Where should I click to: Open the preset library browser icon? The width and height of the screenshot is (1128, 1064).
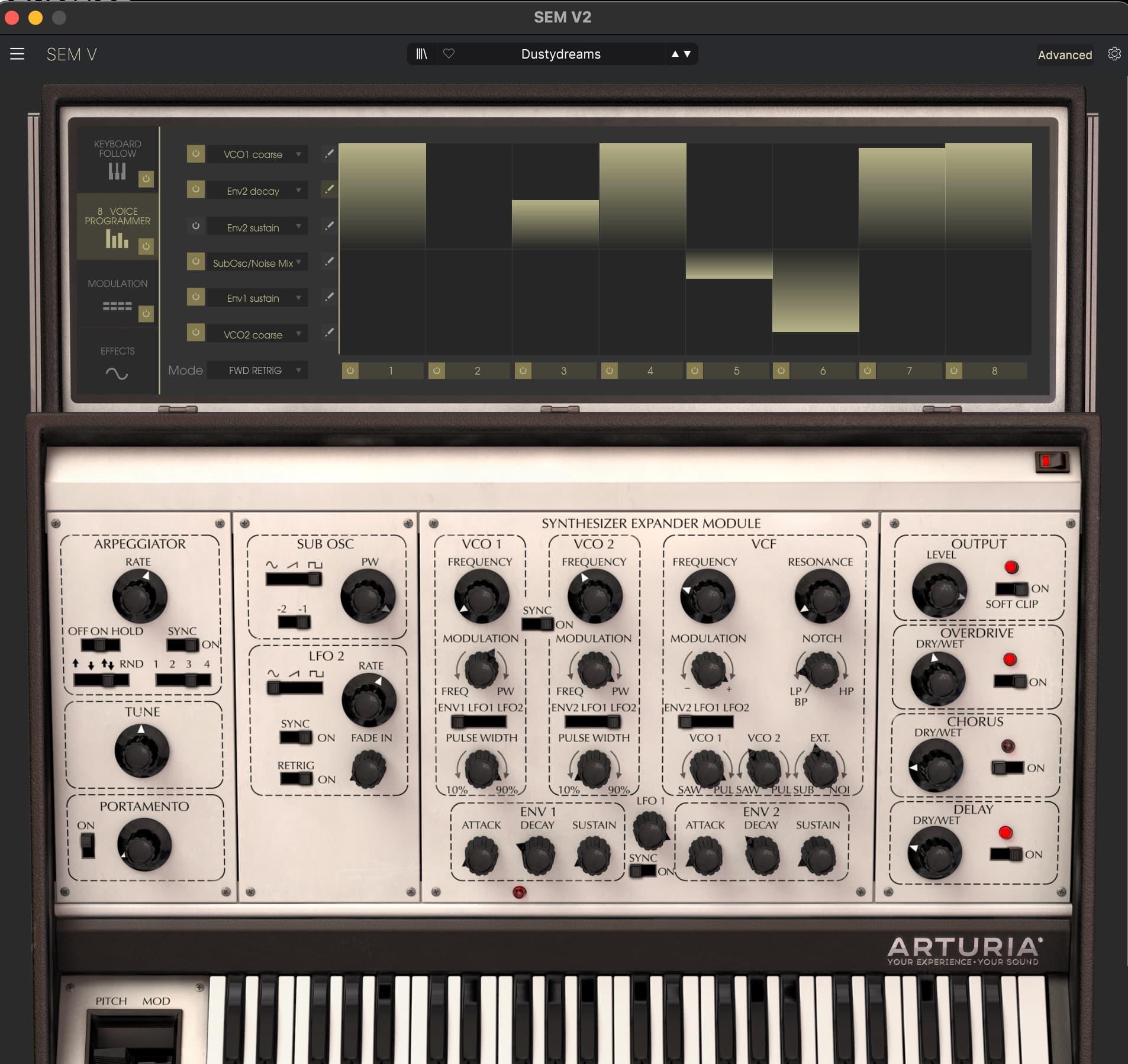click(x=421, y=54)
